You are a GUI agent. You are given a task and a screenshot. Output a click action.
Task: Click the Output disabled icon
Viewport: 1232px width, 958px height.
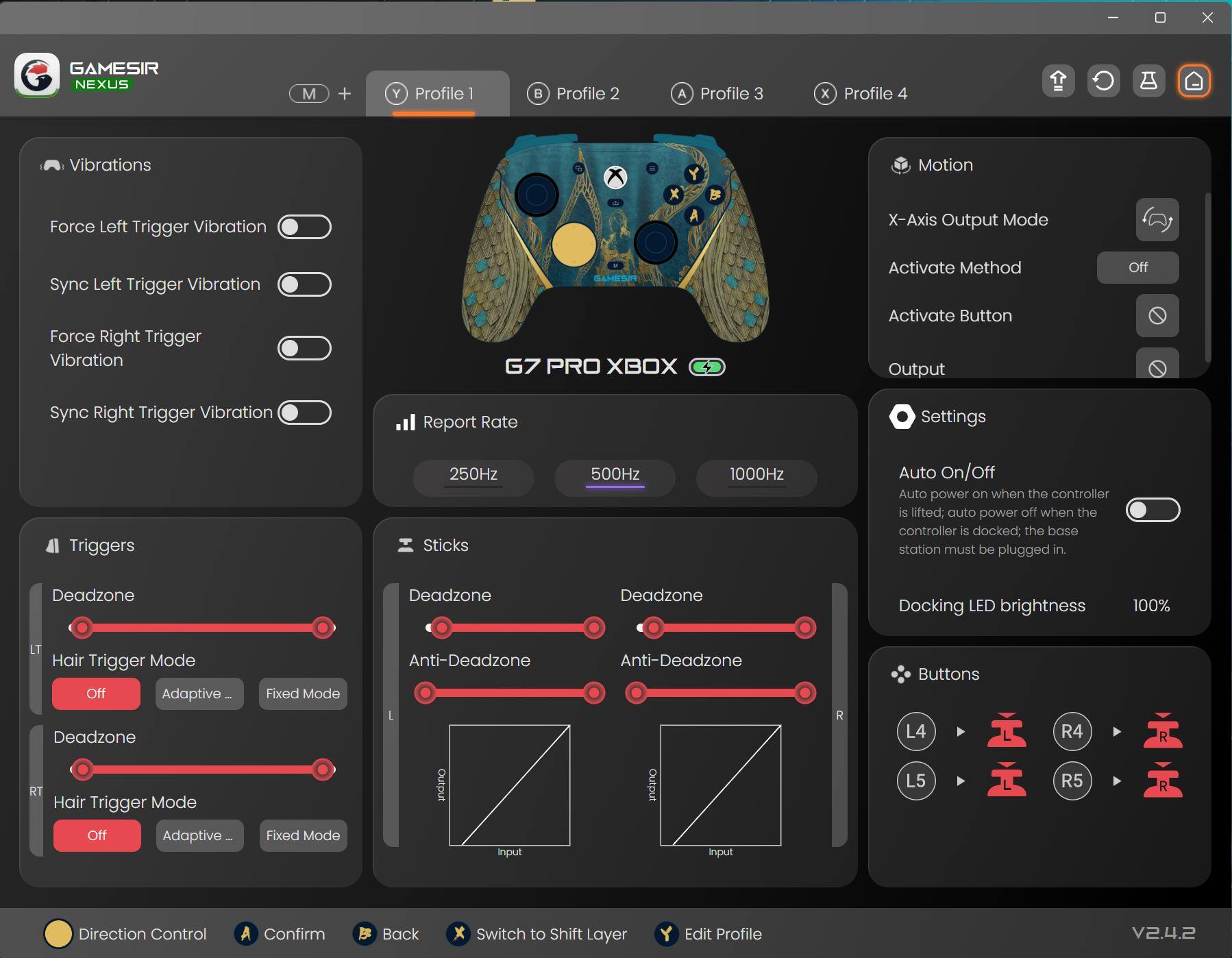pyautogui.click(x=1157, y=365)
